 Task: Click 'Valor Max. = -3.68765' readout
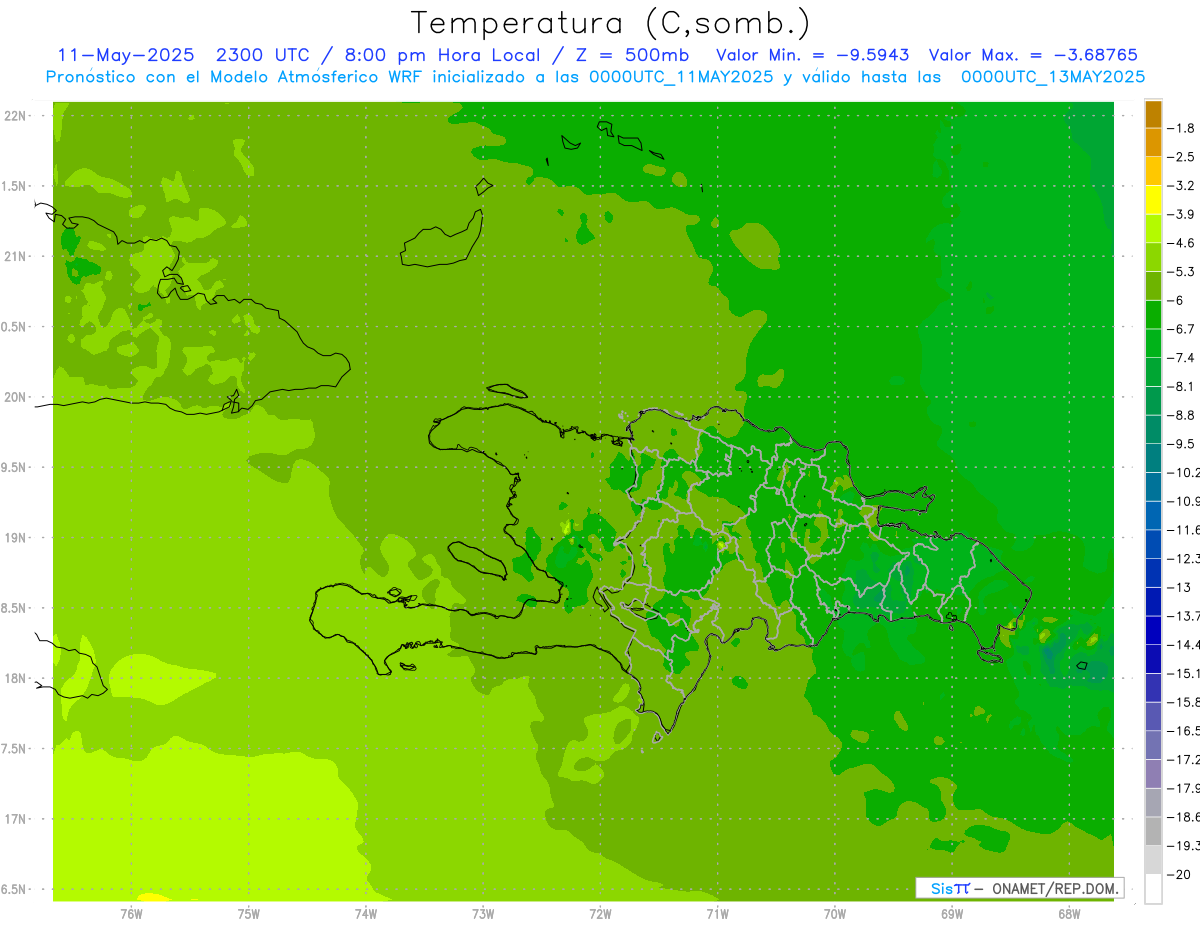tap(1033, 55)
